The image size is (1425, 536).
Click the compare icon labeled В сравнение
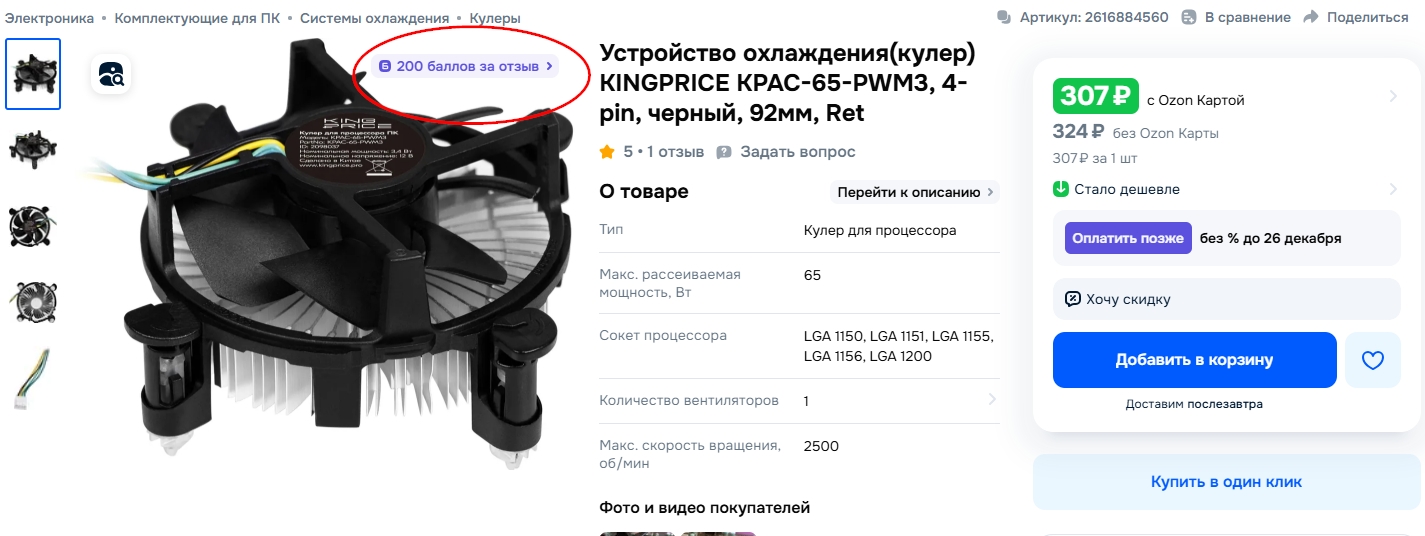click(1189, 17)
